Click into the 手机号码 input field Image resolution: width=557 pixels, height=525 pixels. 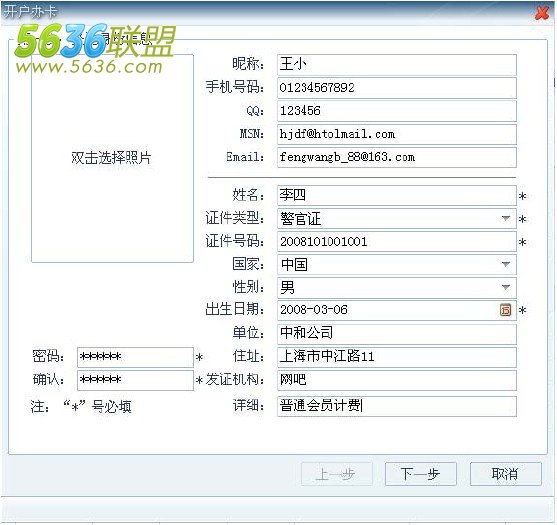click(397, 88)
